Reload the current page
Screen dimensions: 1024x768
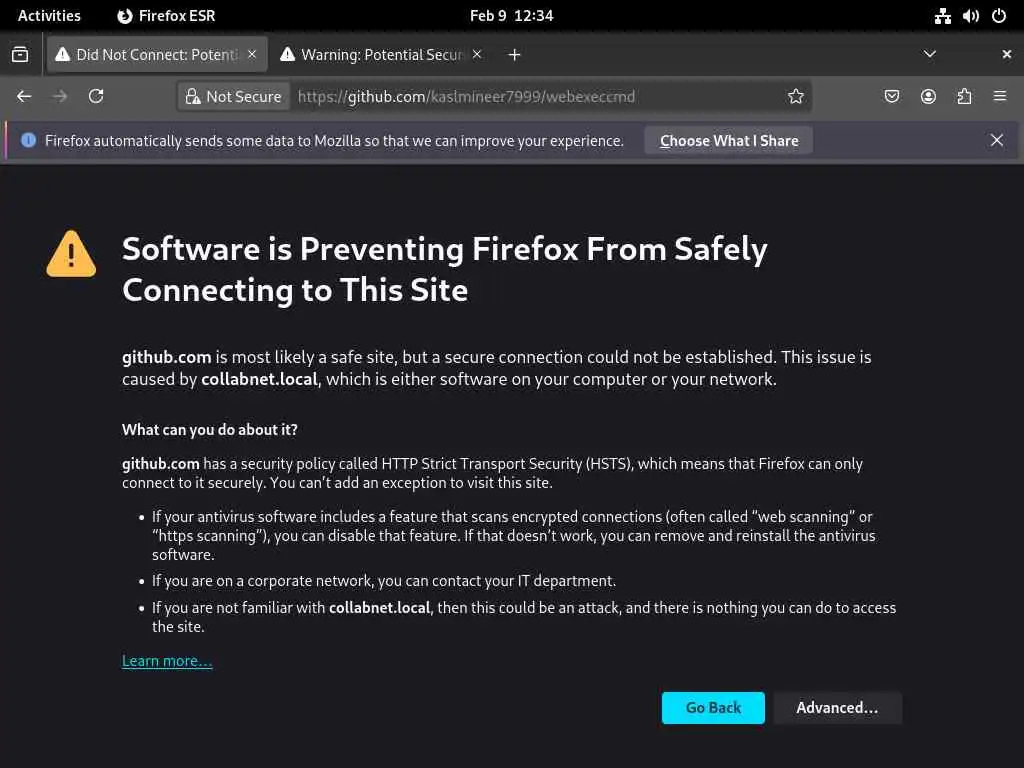coord(96,97)
